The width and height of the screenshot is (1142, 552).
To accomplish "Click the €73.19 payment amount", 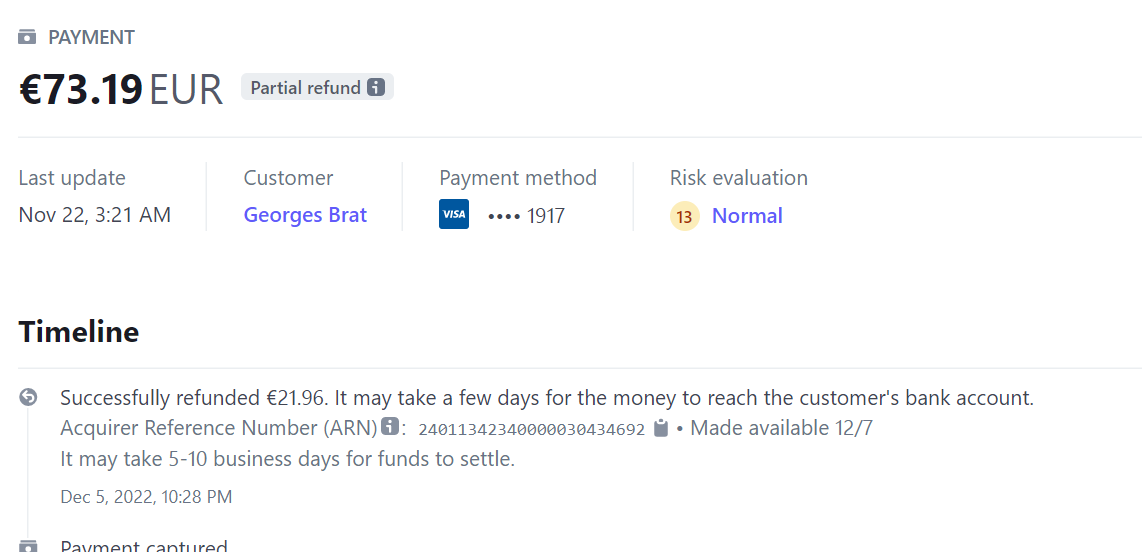I will 81,90.
